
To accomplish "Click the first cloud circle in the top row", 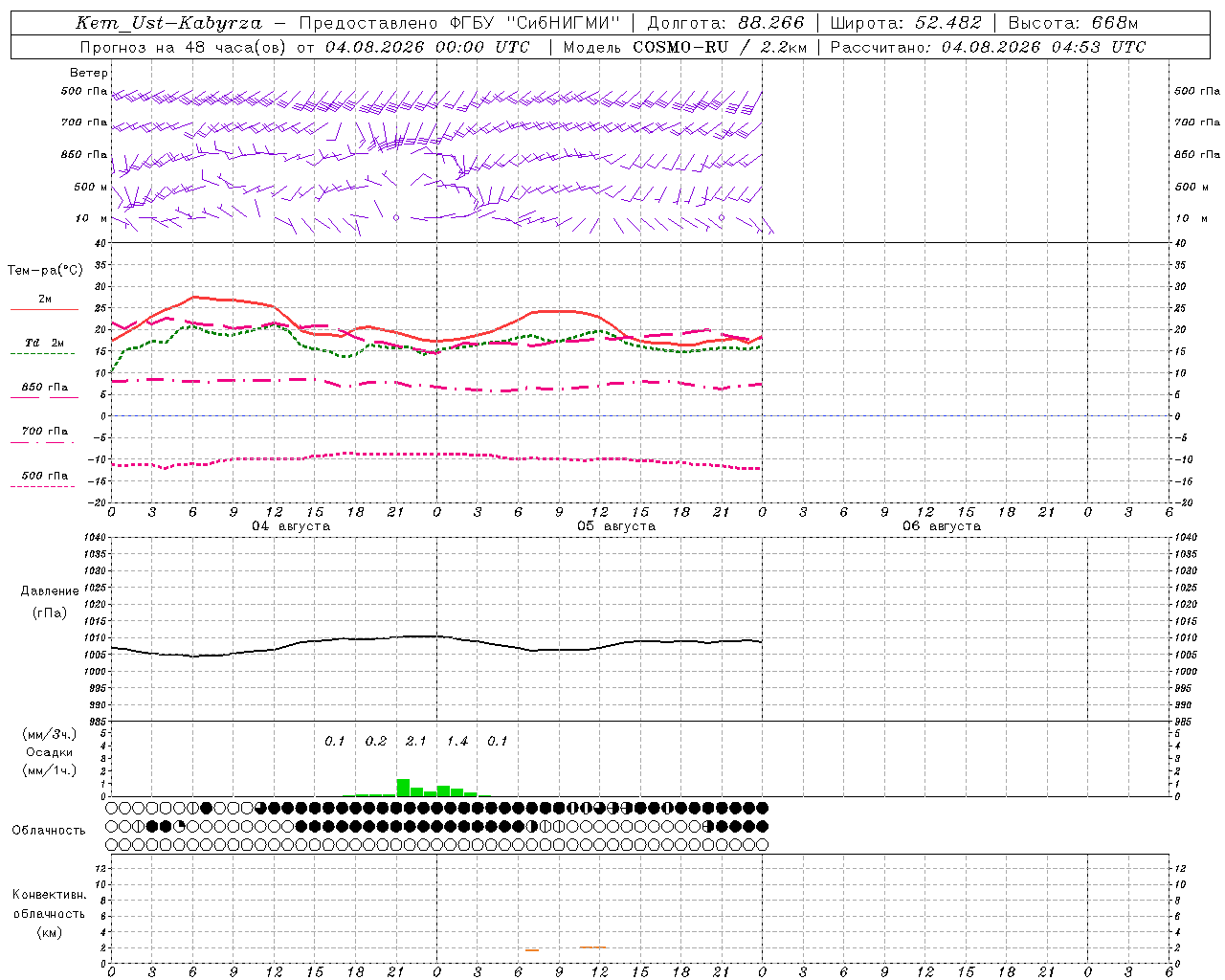I will (x=112, y=808).
